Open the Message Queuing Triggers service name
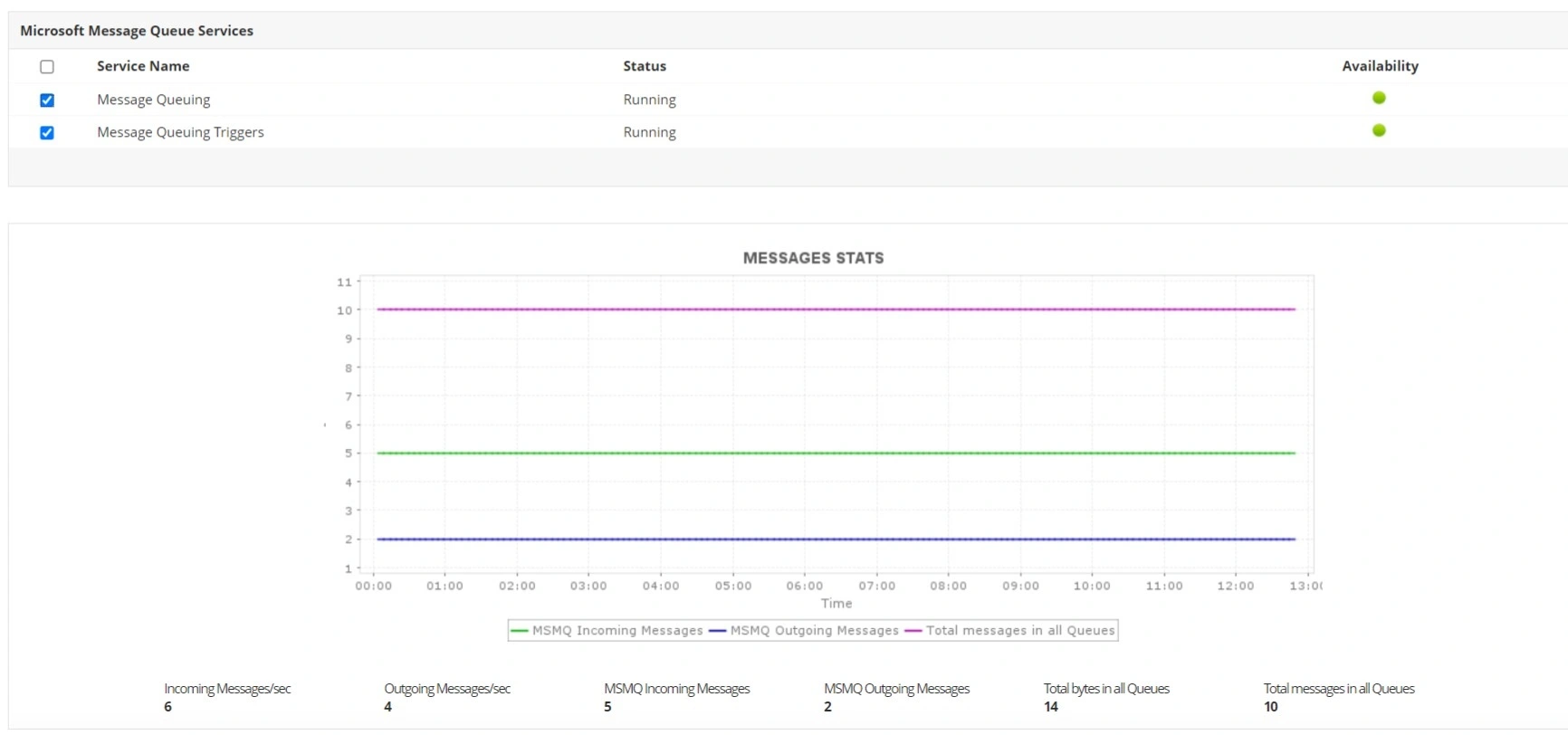The height and width of the screenshot is (735, 1568). [x=180, y=132]
